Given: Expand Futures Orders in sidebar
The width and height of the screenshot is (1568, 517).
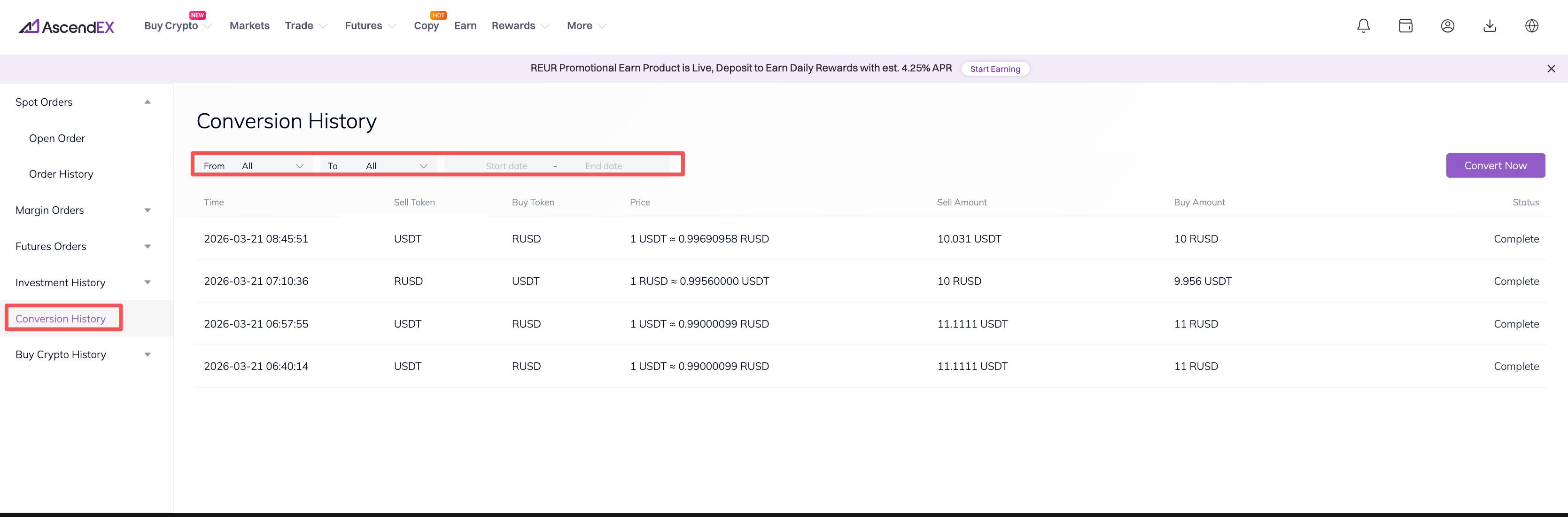Looking at the screenshot, I should pos(147,247).
